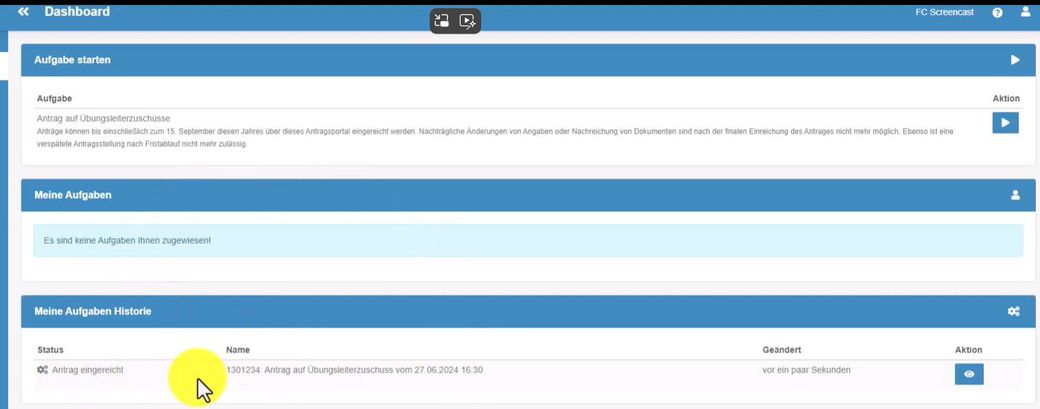
Task: Click Aufgabe column header in start table
Action: tap(54, 98)
